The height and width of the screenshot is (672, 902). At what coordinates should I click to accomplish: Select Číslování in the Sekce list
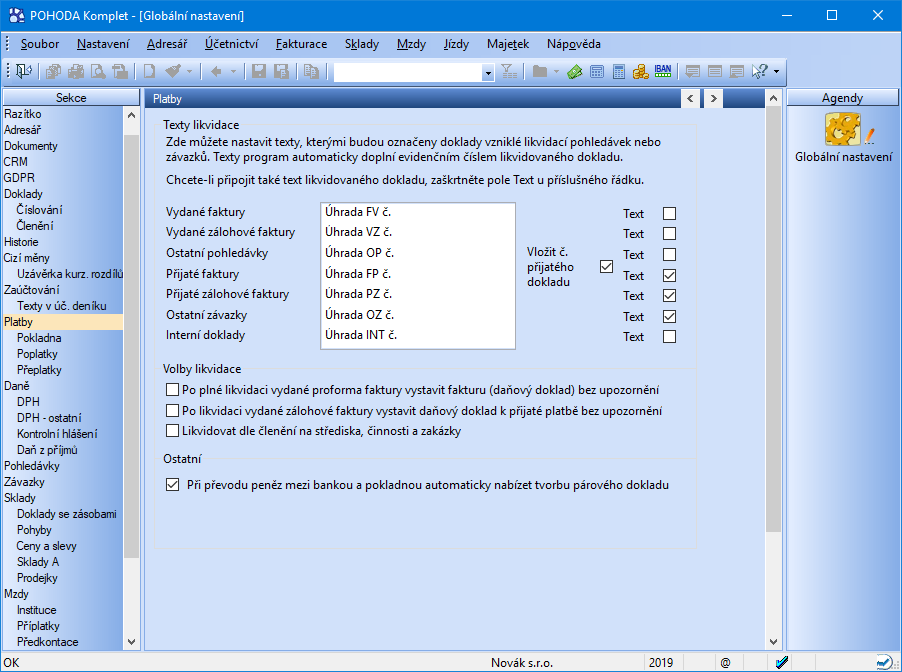(40, 210)
